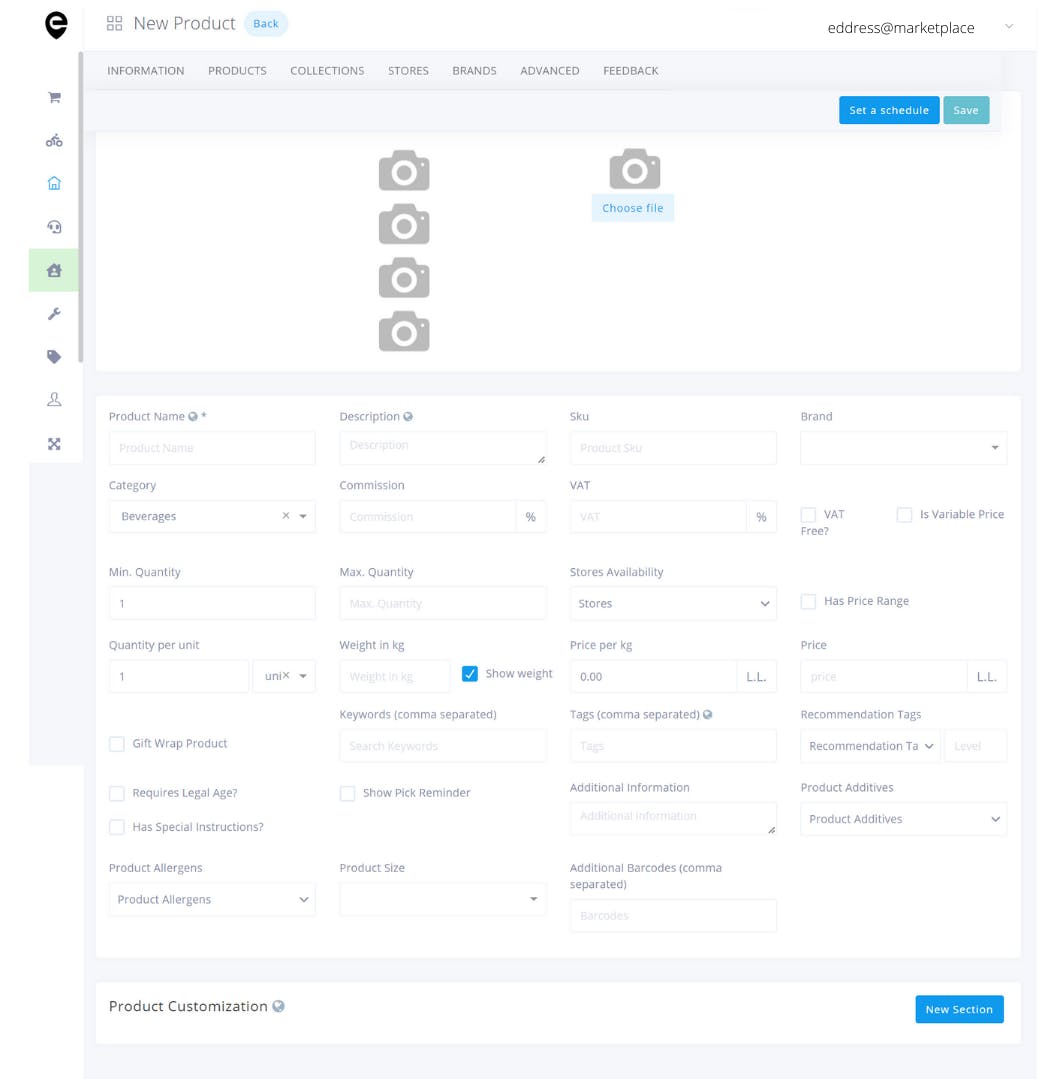The width and height of the screenshot is (1052, 1079).
Task: Enable Gift Wrap Product
Action: (x=117, y=744)
